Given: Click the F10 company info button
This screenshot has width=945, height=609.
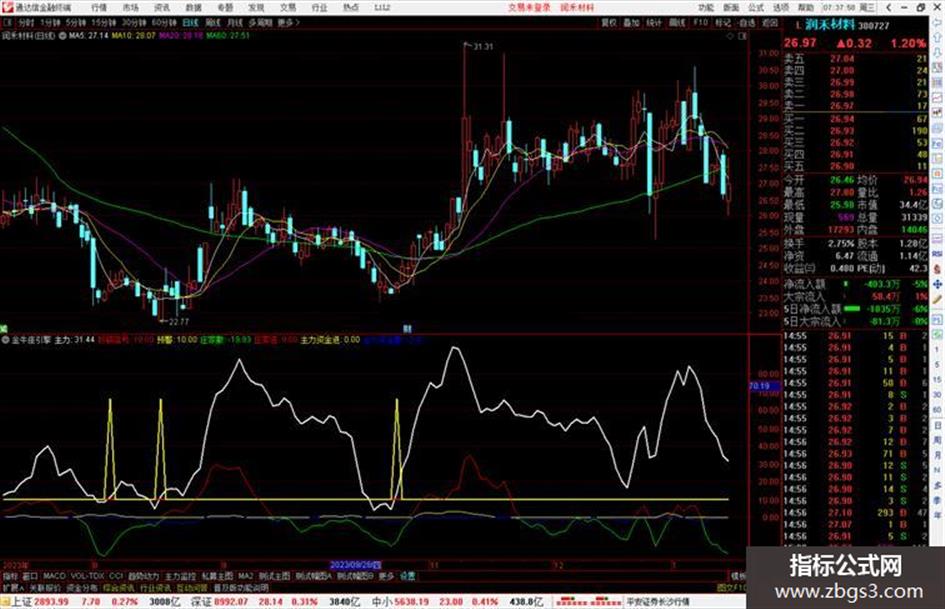Looking at the screenshot, I should point(700,22).
